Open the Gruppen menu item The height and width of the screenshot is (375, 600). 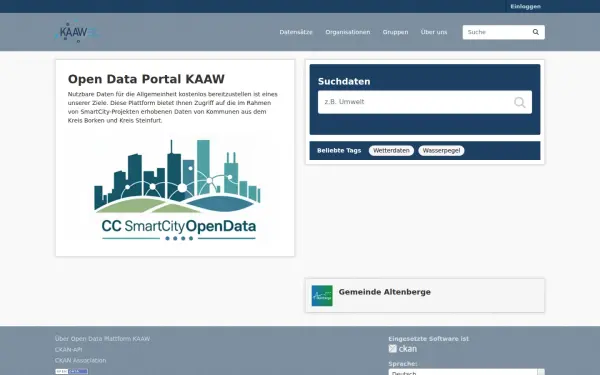(x=395, y=32)
